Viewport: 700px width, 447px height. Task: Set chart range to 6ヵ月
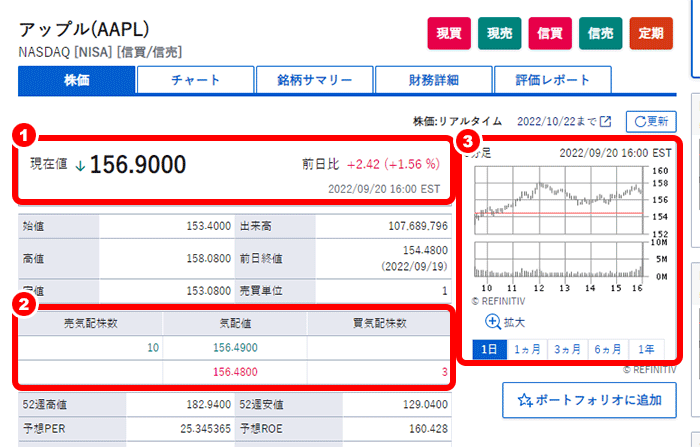click(607, 350)
